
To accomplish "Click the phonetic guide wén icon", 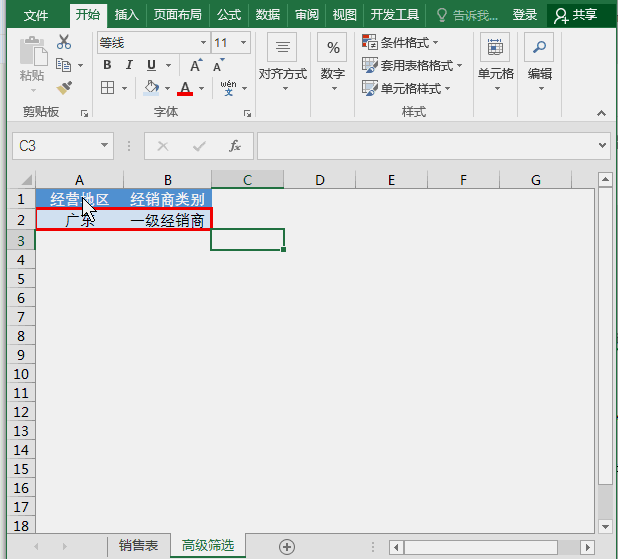I will [x=228, y=88].
